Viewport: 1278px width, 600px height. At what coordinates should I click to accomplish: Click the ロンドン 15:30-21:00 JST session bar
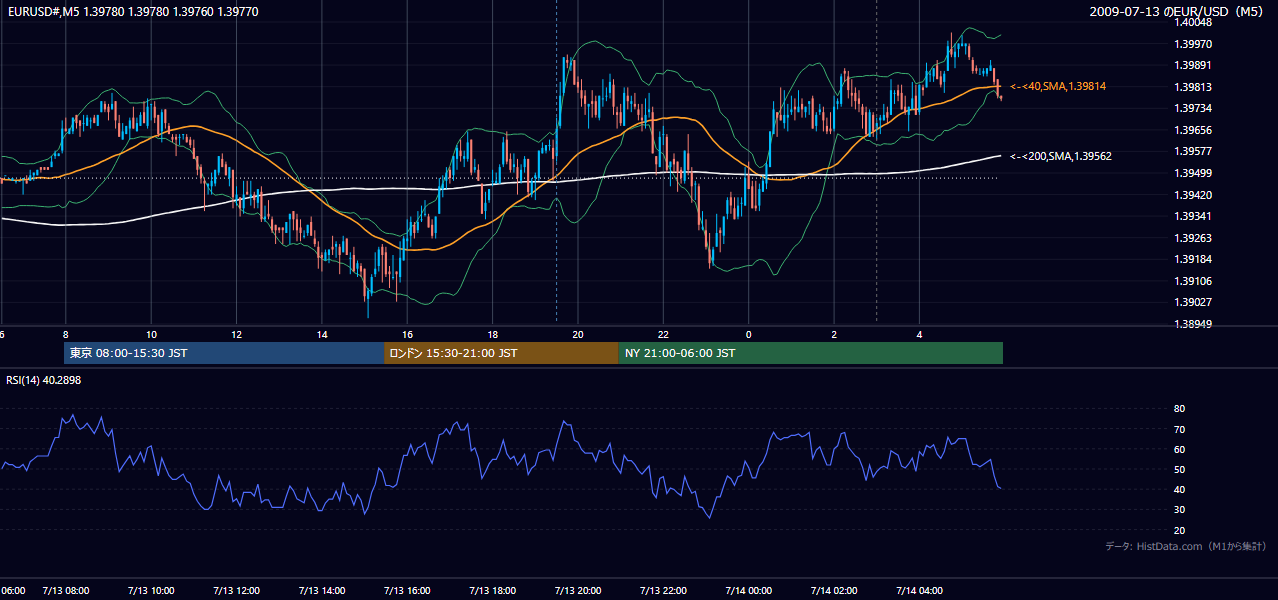pos(501,353)
